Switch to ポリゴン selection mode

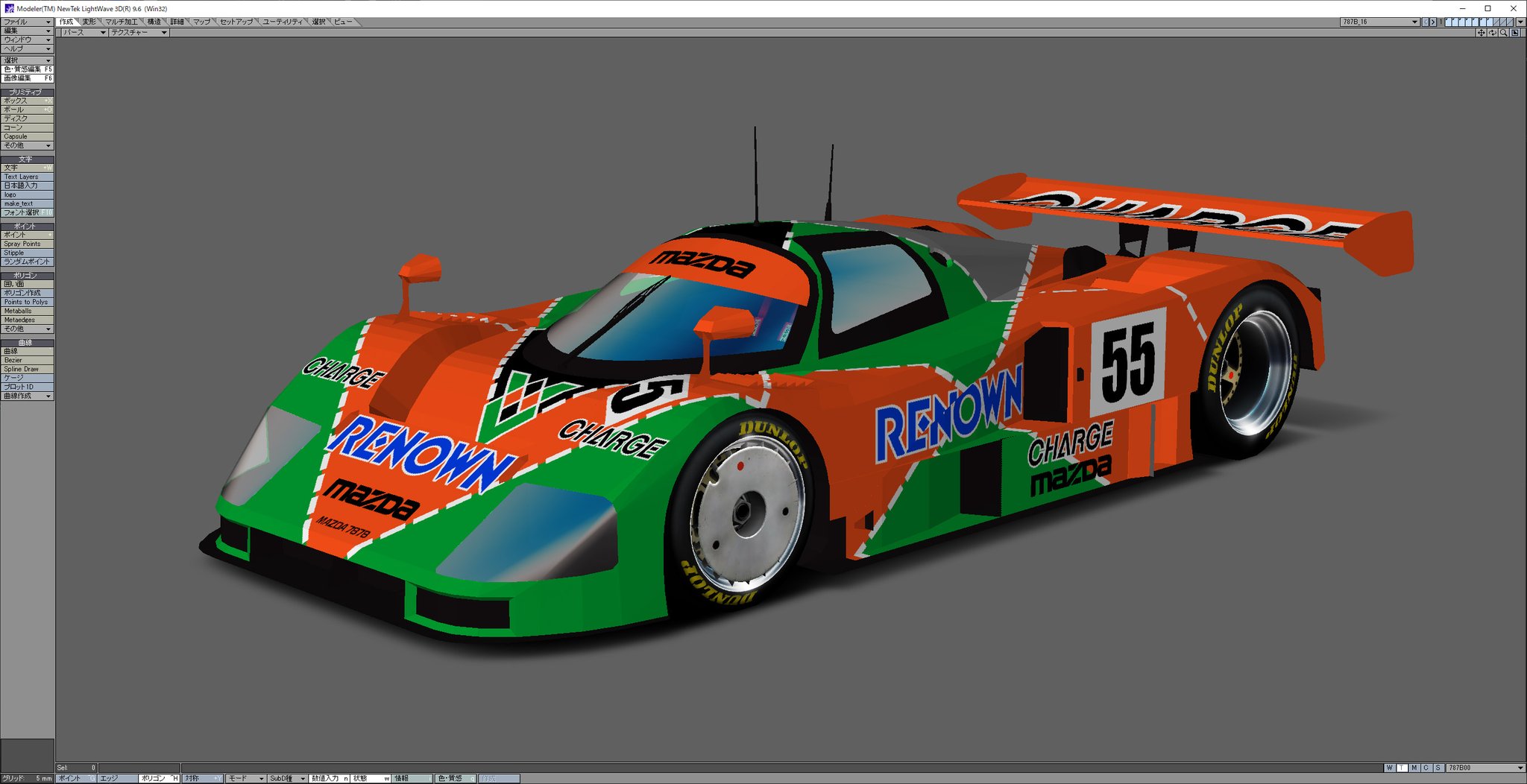point(159,779)
